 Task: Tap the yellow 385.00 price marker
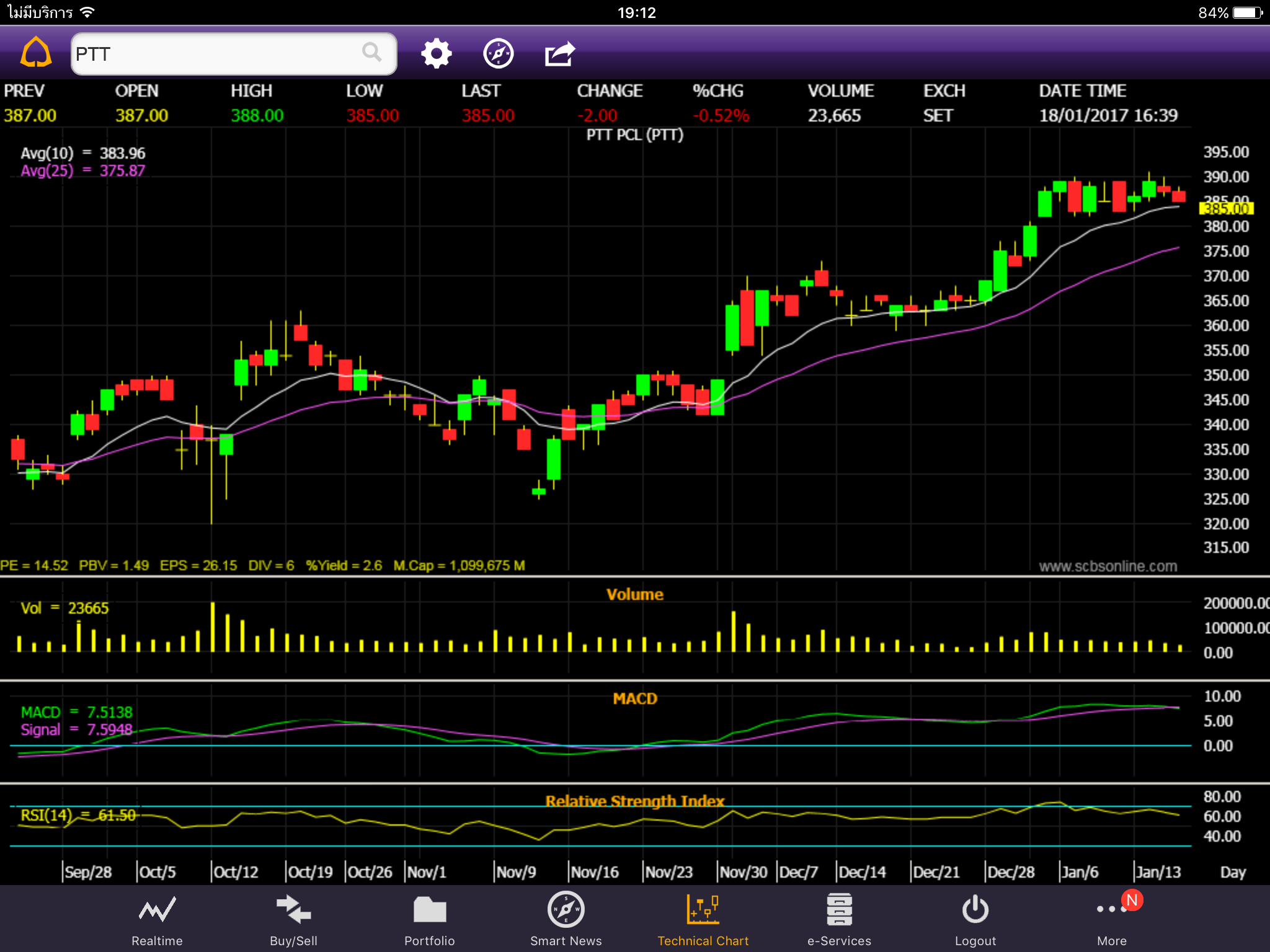[x=1226, y=209]
